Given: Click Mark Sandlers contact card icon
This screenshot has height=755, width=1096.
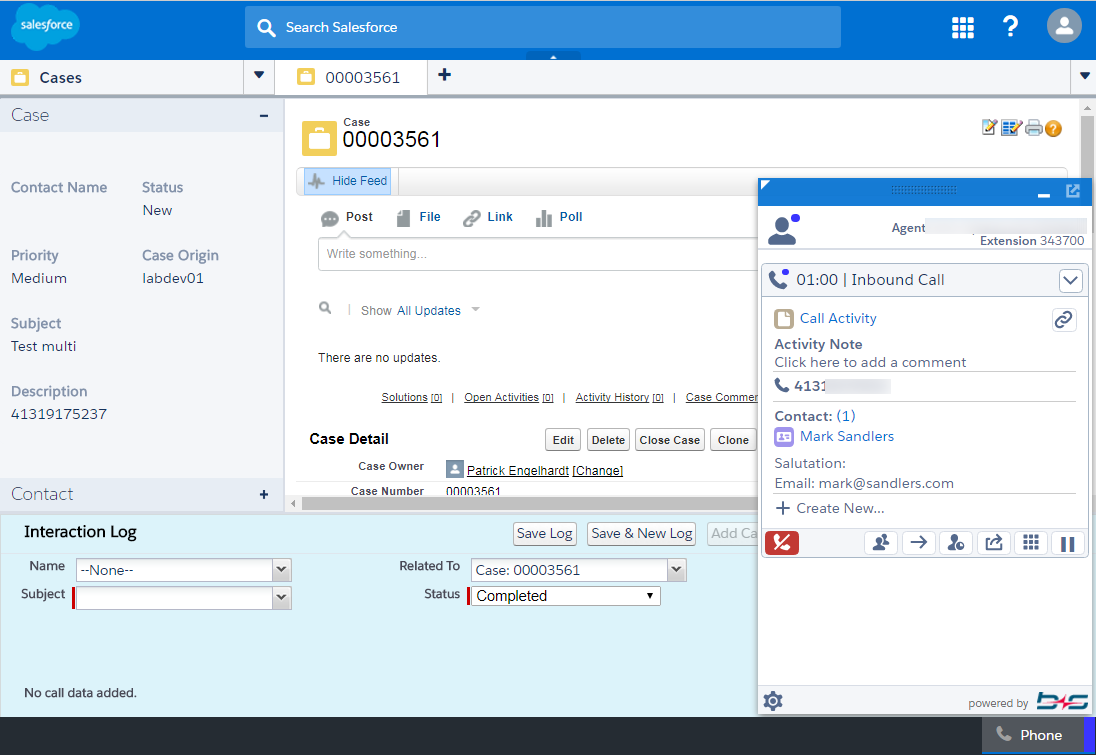Looking at the screenshot, I should [784, 437].
